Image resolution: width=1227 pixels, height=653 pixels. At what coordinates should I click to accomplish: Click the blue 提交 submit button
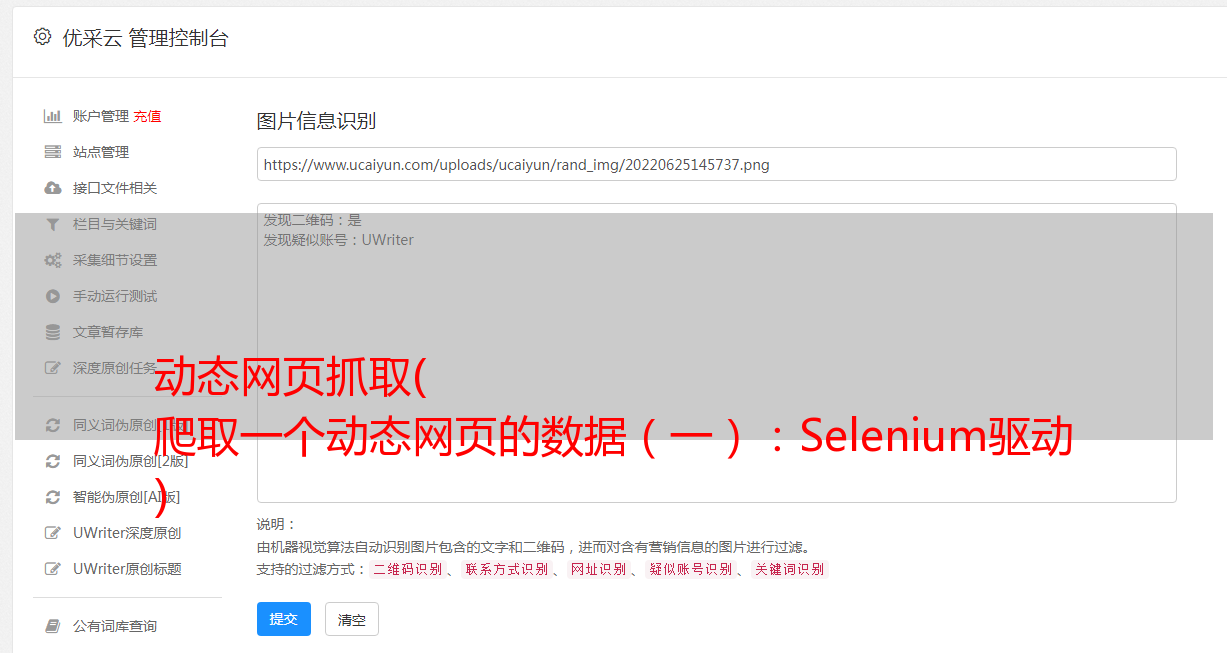coord(284,619)
